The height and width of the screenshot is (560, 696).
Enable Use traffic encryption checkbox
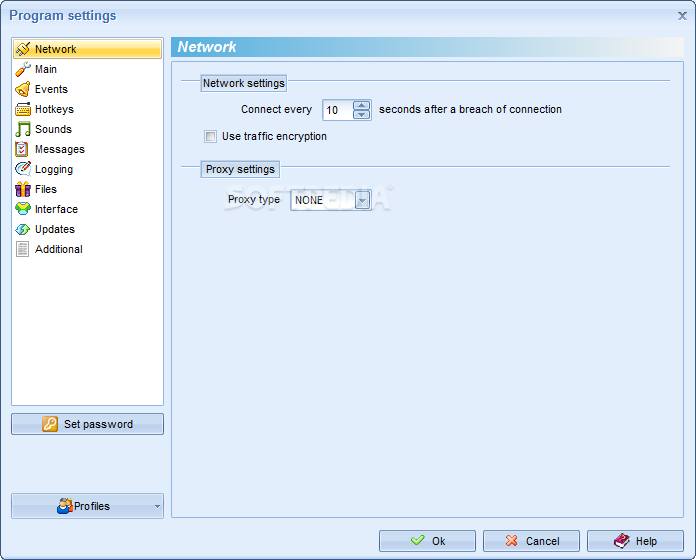click(210, 136)
